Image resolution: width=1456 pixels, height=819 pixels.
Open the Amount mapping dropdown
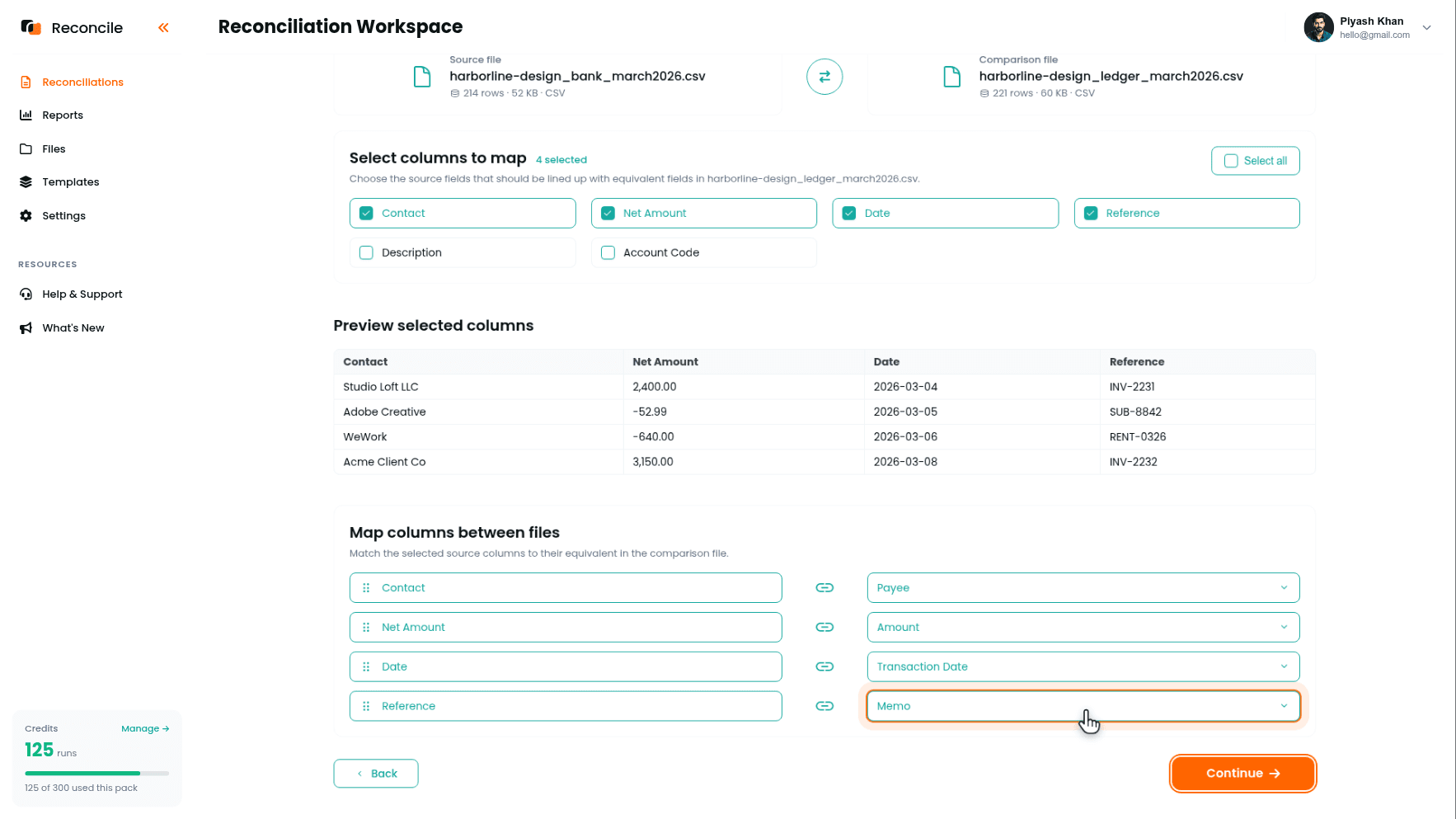(x=1083, y=627)
